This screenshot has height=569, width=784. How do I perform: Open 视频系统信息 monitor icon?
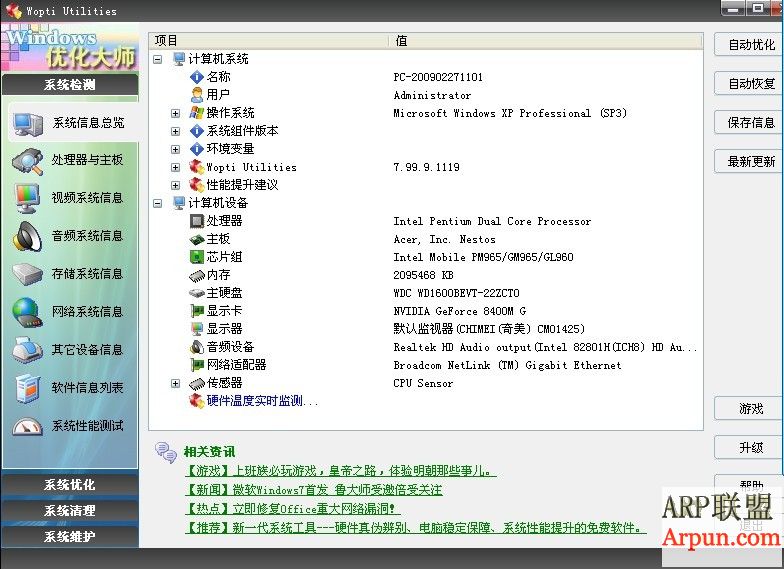pos(28,198)
